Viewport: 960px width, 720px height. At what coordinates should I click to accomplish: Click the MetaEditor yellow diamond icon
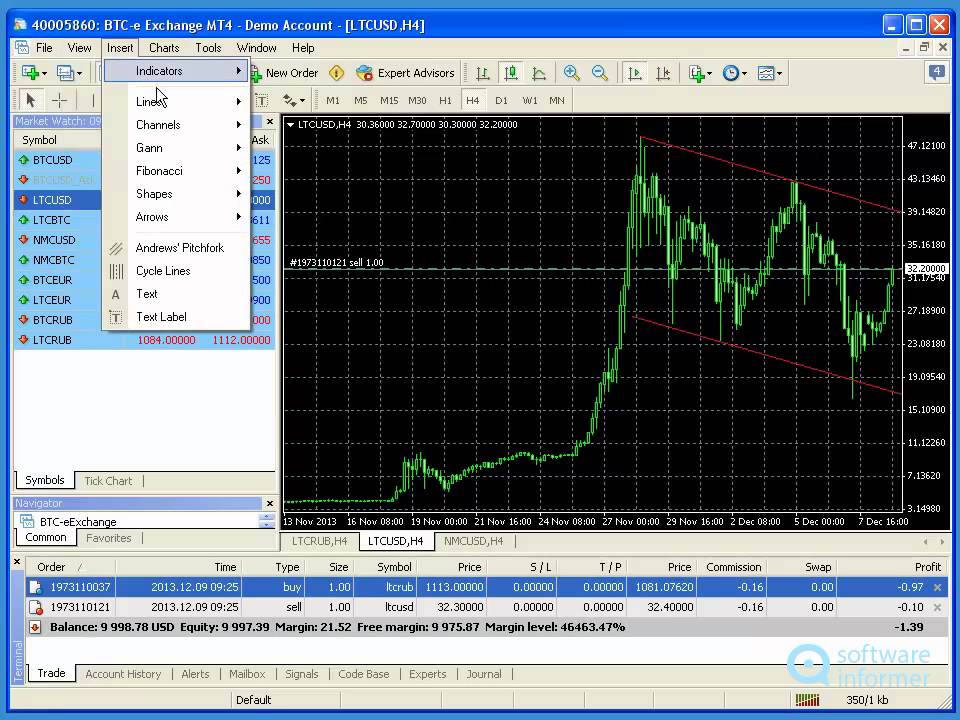(336, 73)
